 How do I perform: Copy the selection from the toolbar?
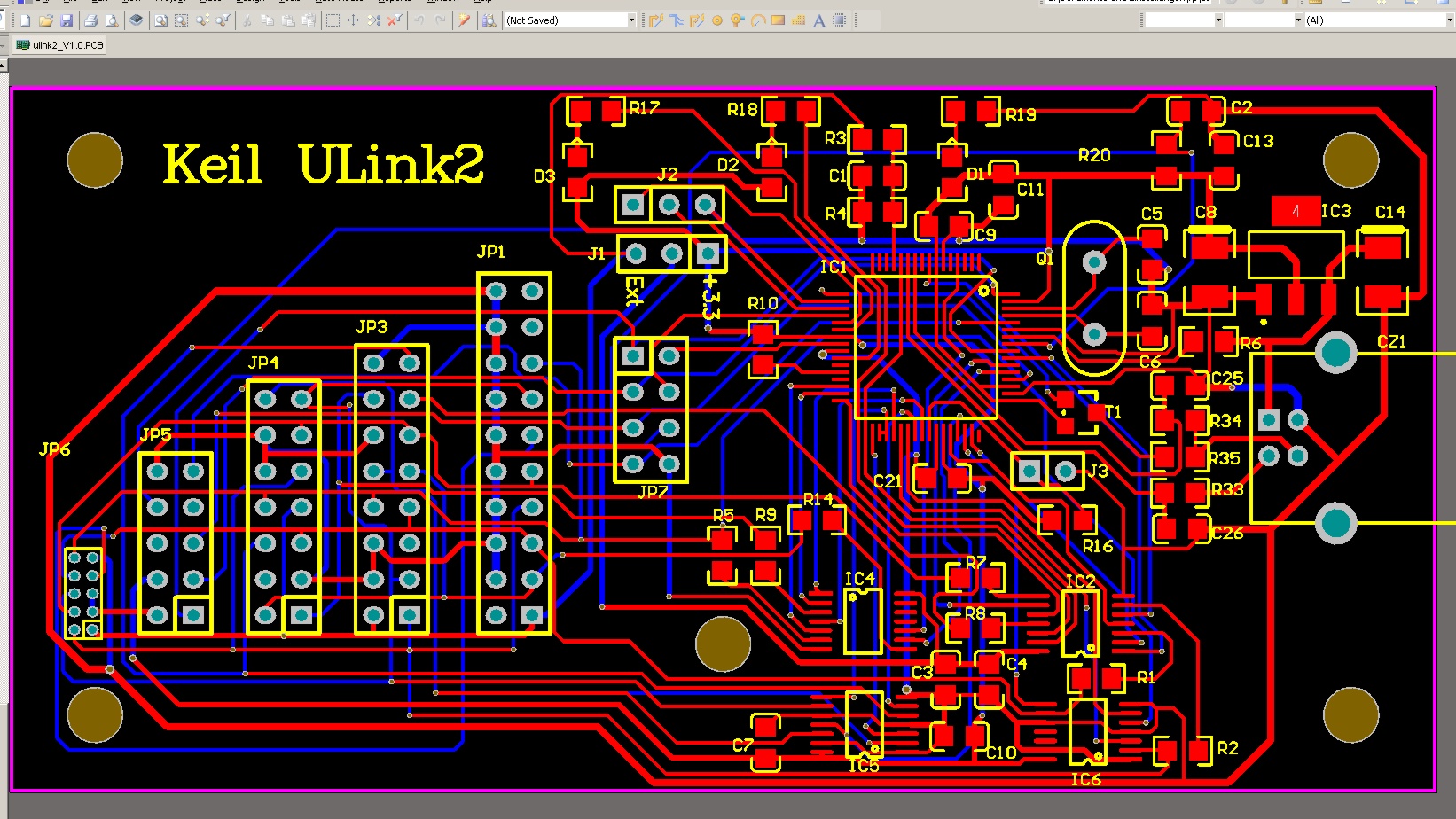click(267, 20)
